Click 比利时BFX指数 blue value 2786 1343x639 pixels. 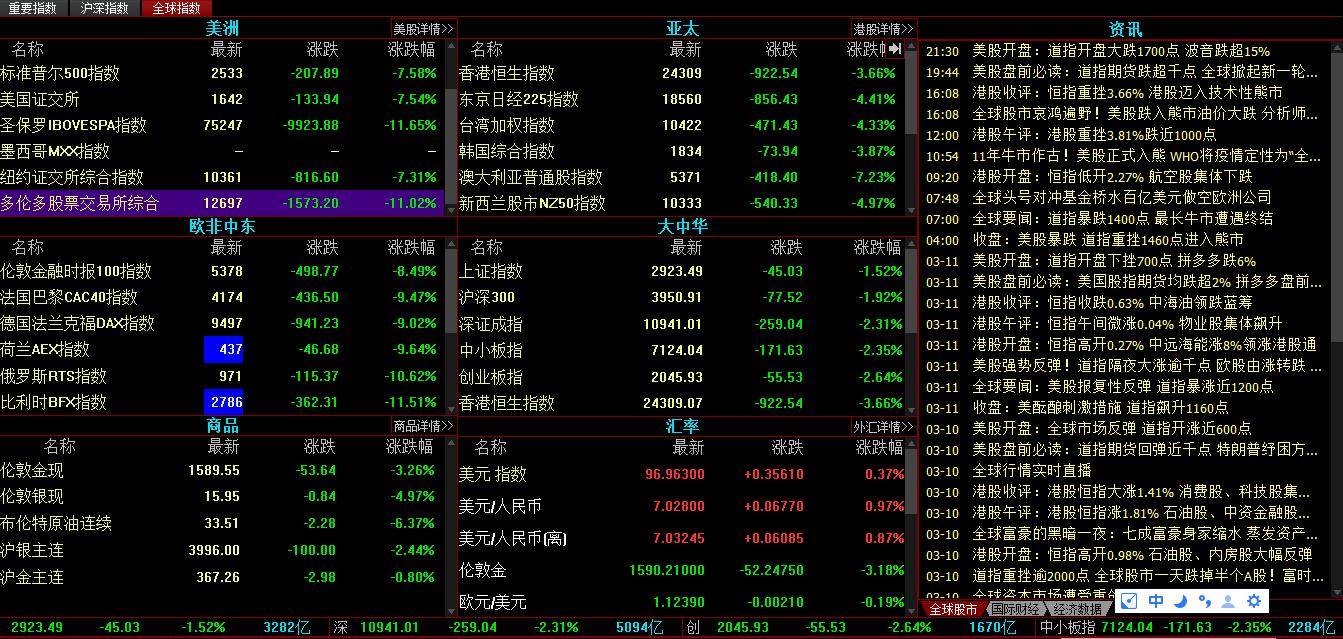pyautogui.click(x=223, y=402)
